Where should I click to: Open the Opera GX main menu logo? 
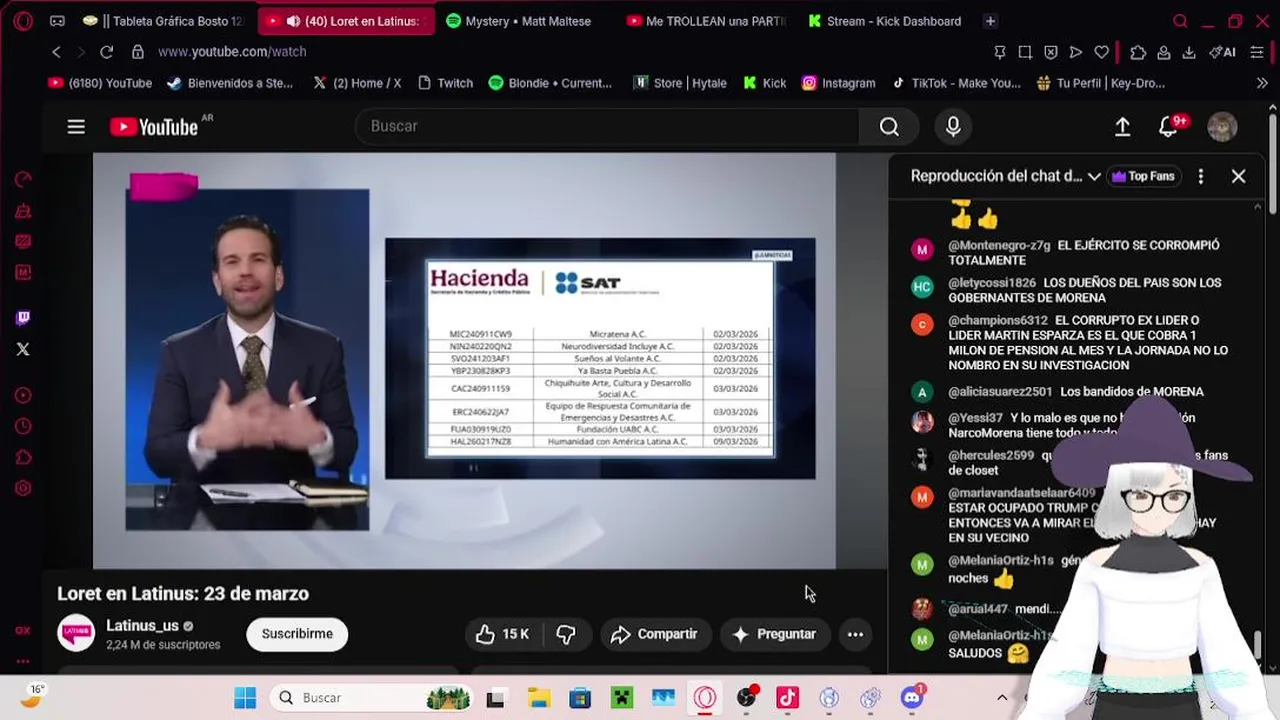tap(23, 21)
